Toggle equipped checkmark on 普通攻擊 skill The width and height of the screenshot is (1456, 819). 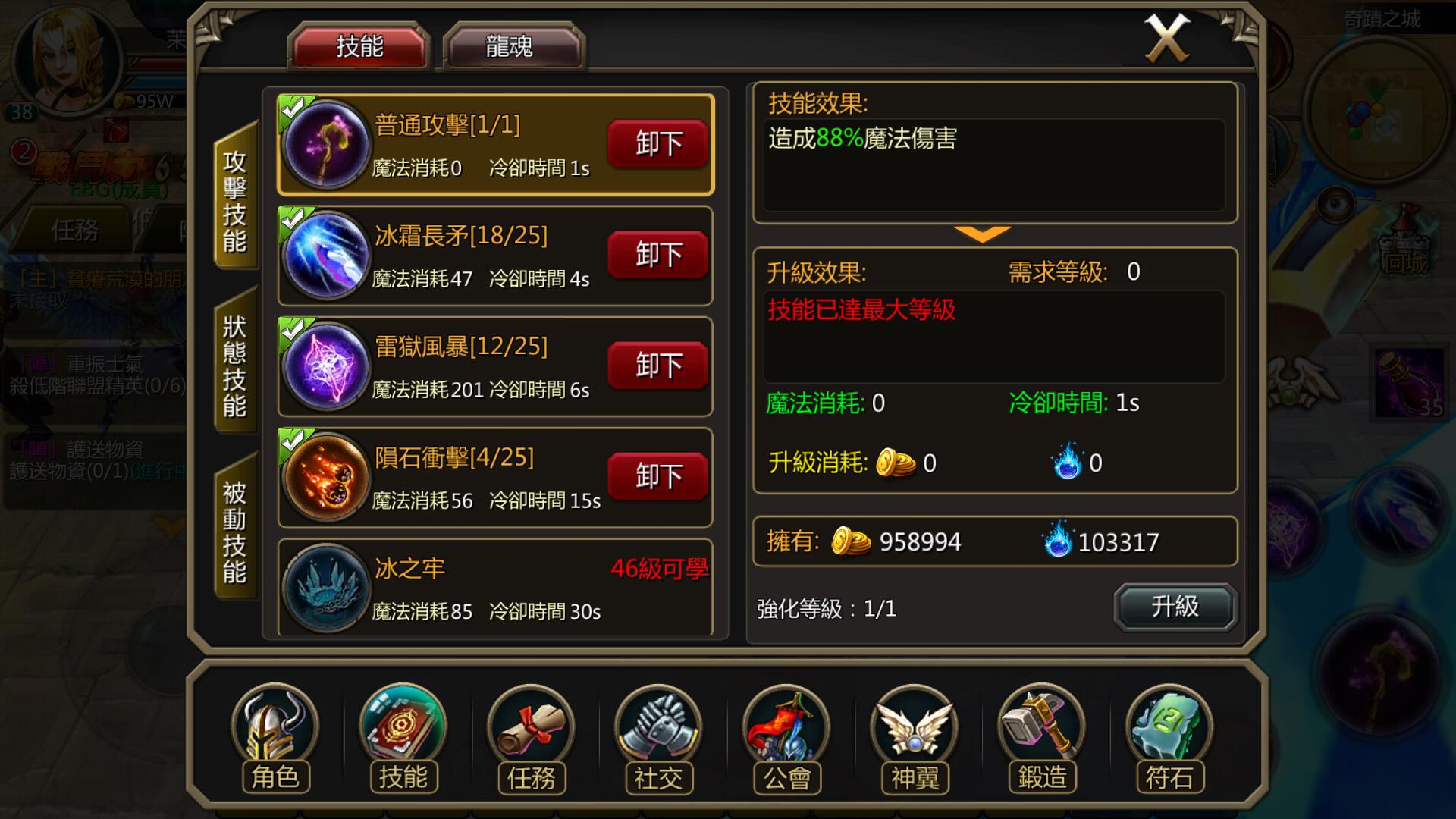(293, 109)
